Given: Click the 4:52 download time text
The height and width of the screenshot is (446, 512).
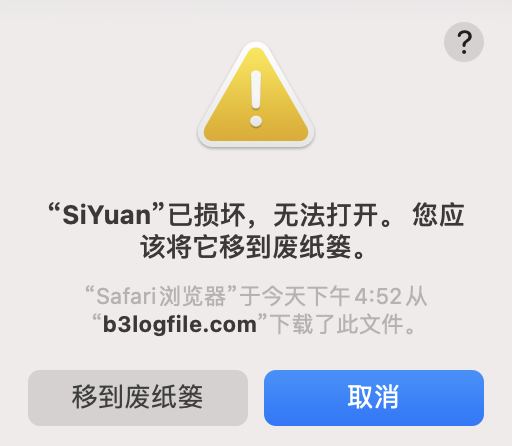Looking at the screenshot, I should 378,296.
